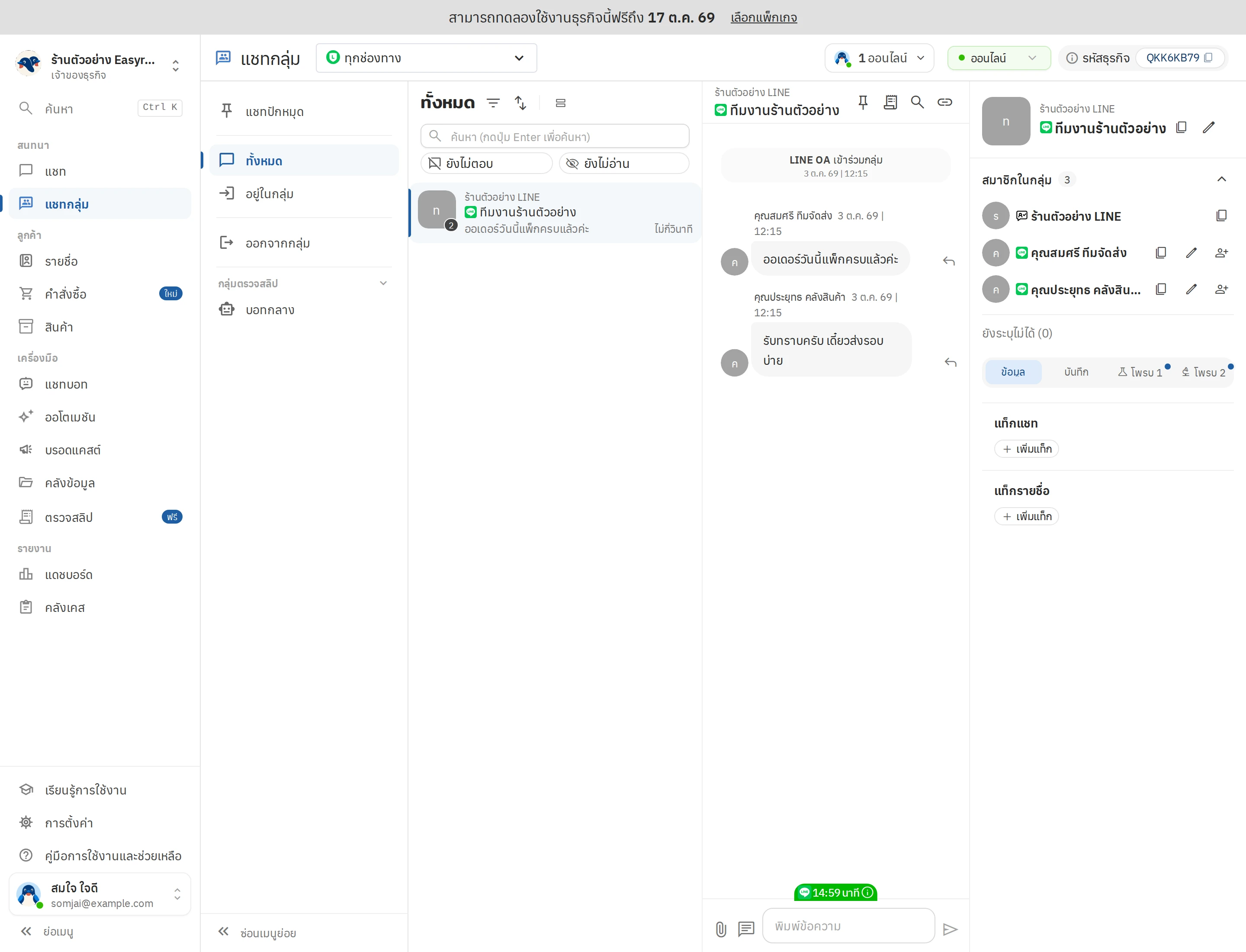This screenshot has width=1246, height=952.
Task: Click the pin icon in chat header
Action: click(862, 102)
